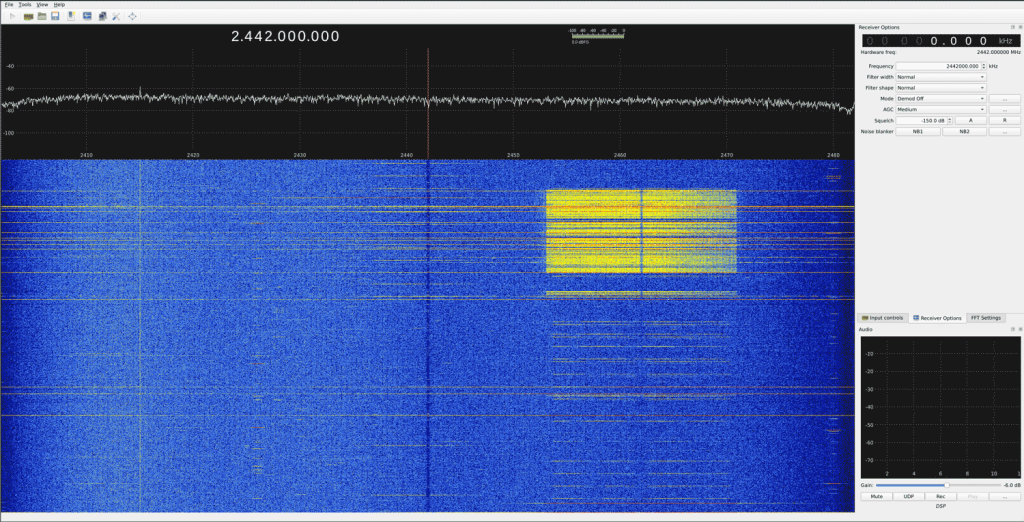This screenshot has height=522, width=1024.
Task: Click the red center frequency marker line
Action: click(x=428, y=103)
